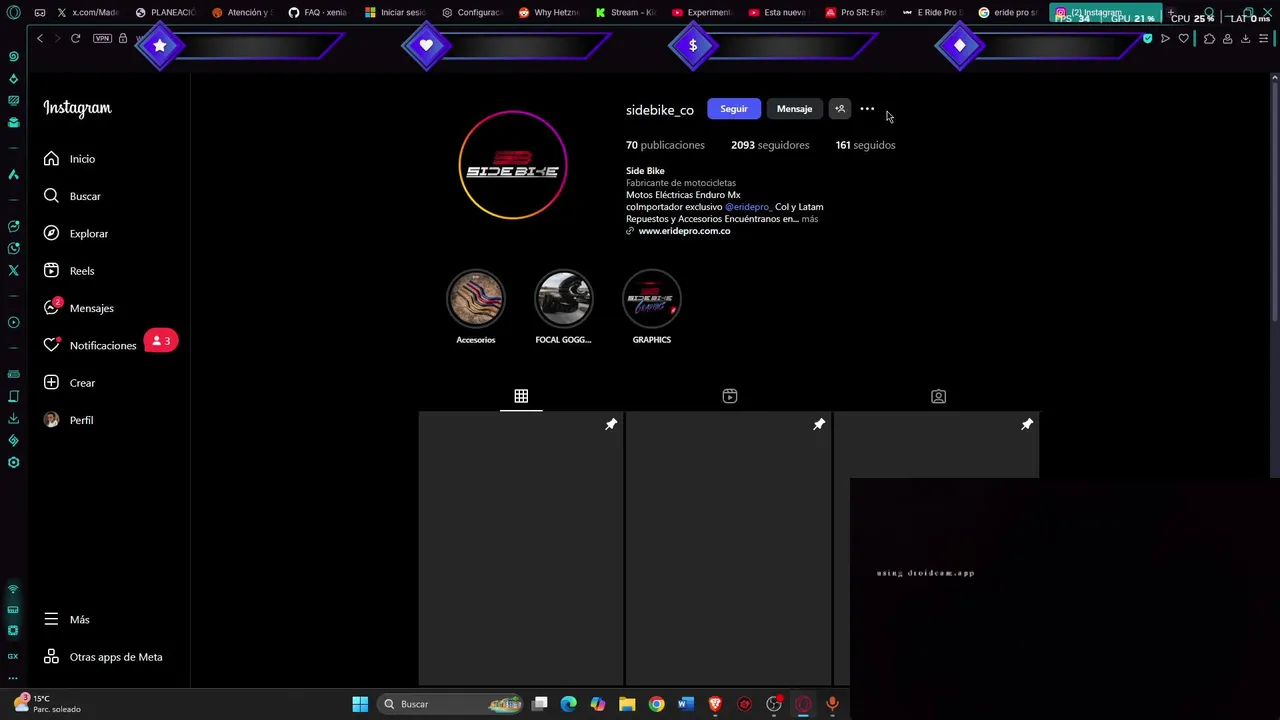Switch to Iniciar sesión Microsoft tab

[395, 13]
